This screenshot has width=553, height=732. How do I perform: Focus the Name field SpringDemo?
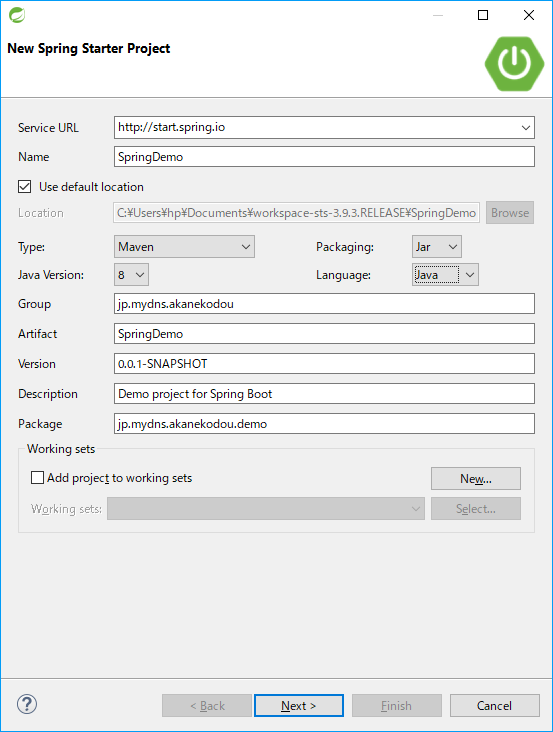tap(324, 156)
